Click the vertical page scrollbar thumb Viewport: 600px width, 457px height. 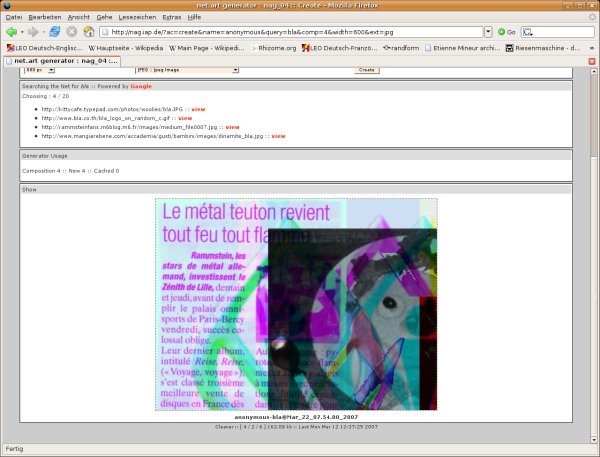[594, 116]
